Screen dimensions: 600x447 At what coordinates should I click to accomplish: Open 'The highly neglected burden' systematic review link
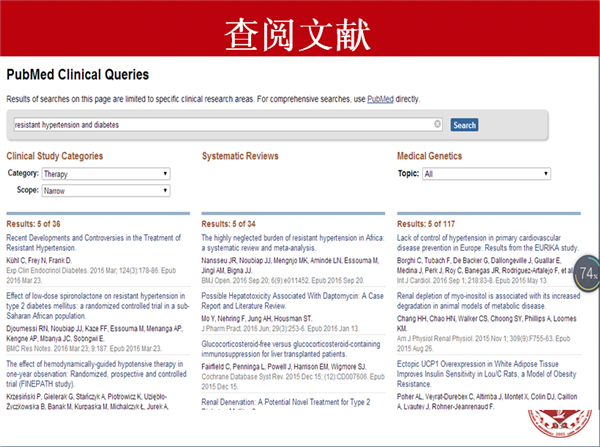click(x=293, y=243)
